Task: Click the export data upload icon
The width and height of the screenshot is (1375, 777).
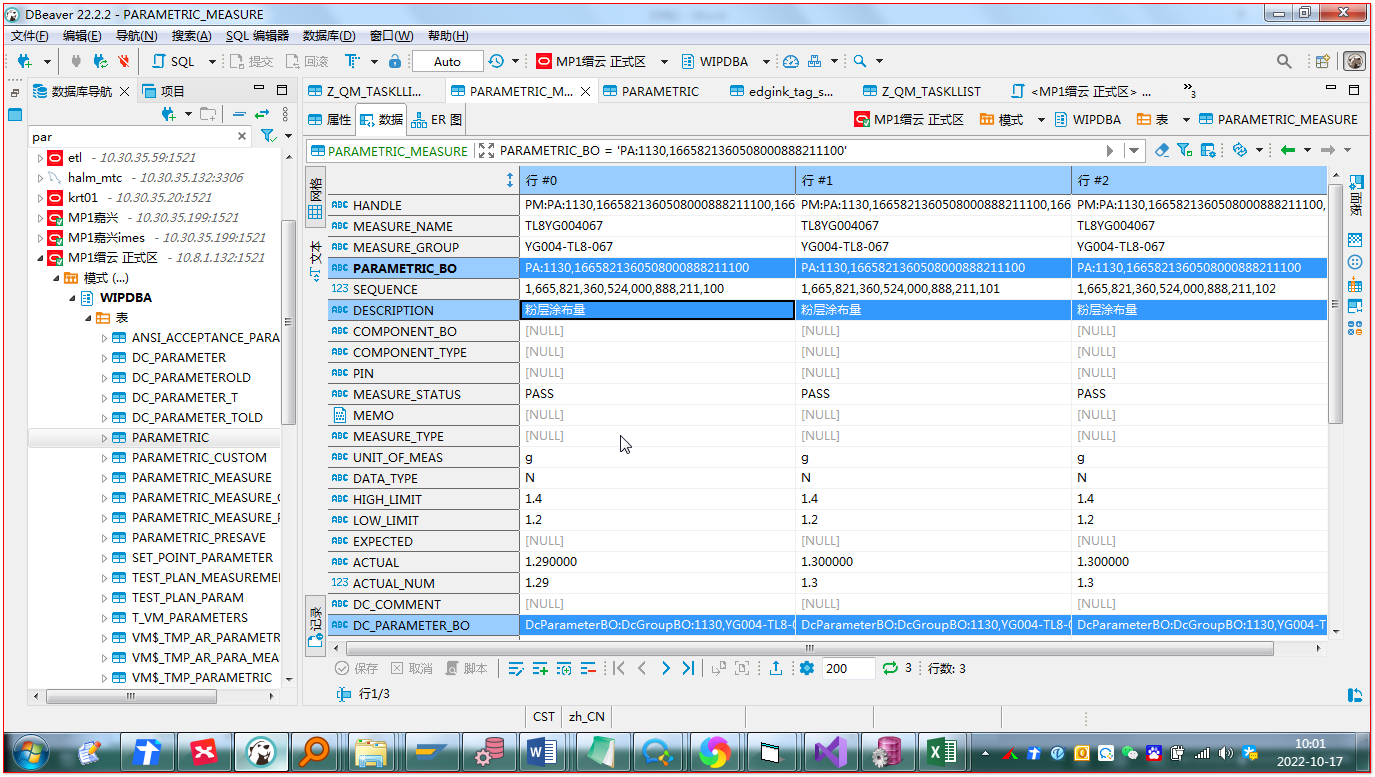Action: (775, 668)
